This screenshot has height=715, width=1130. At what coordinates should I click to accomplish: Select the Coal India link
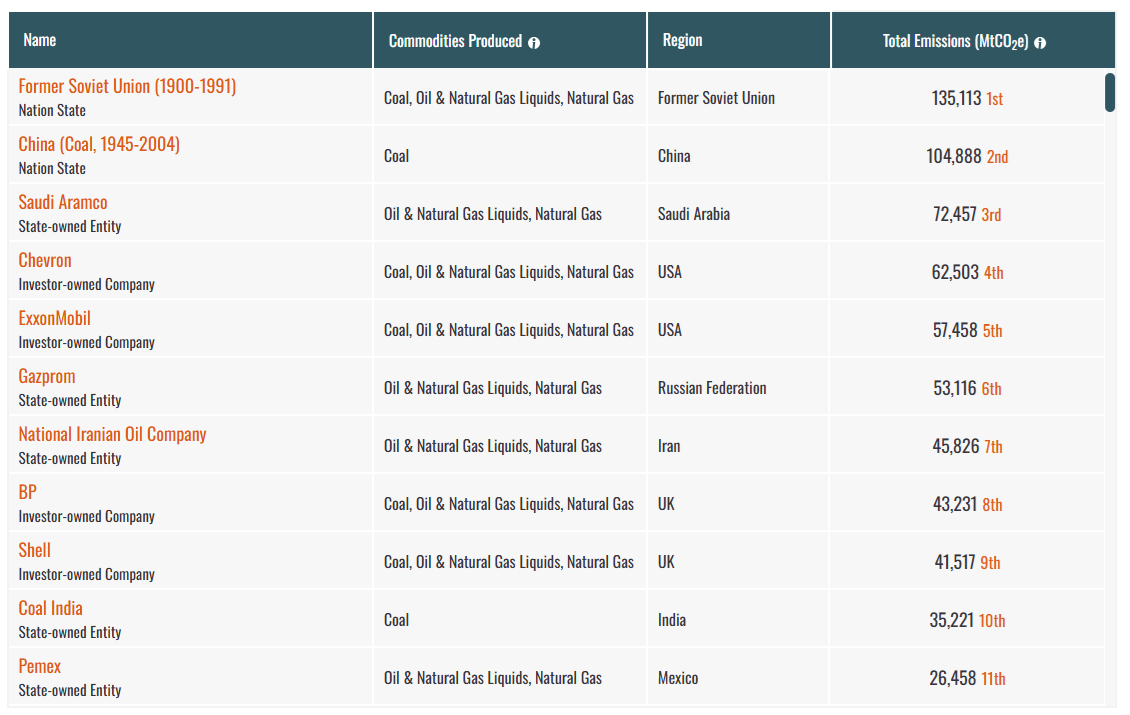pos(51,608)
